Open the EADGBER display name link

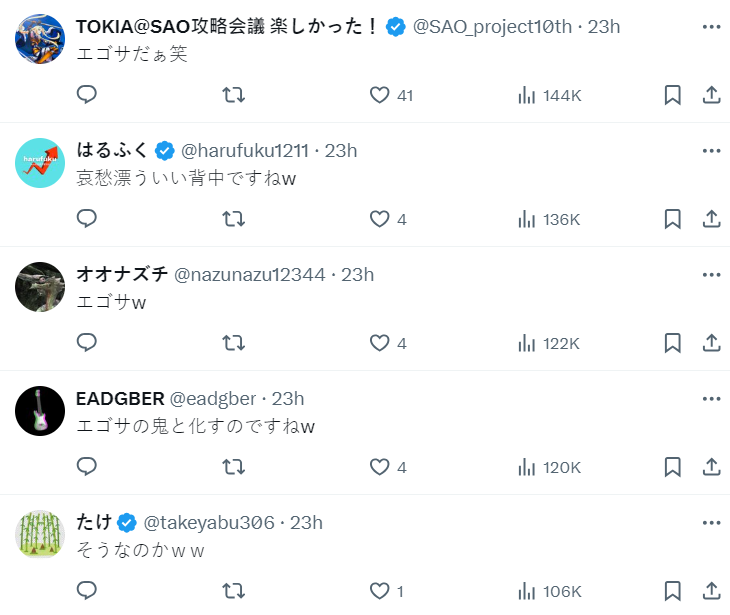click(x=120, y=399)
